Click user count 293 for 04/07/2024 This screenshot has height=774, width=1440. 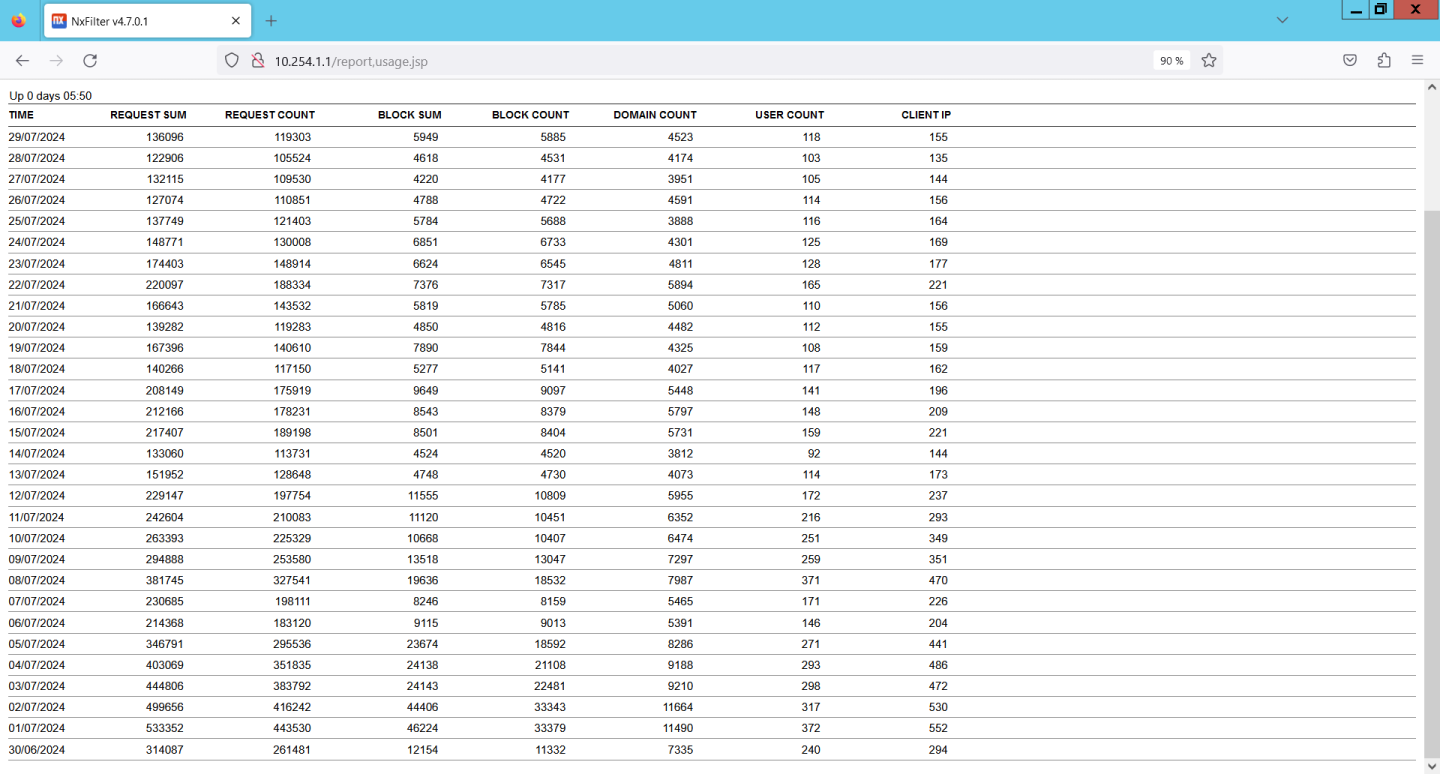811,665
